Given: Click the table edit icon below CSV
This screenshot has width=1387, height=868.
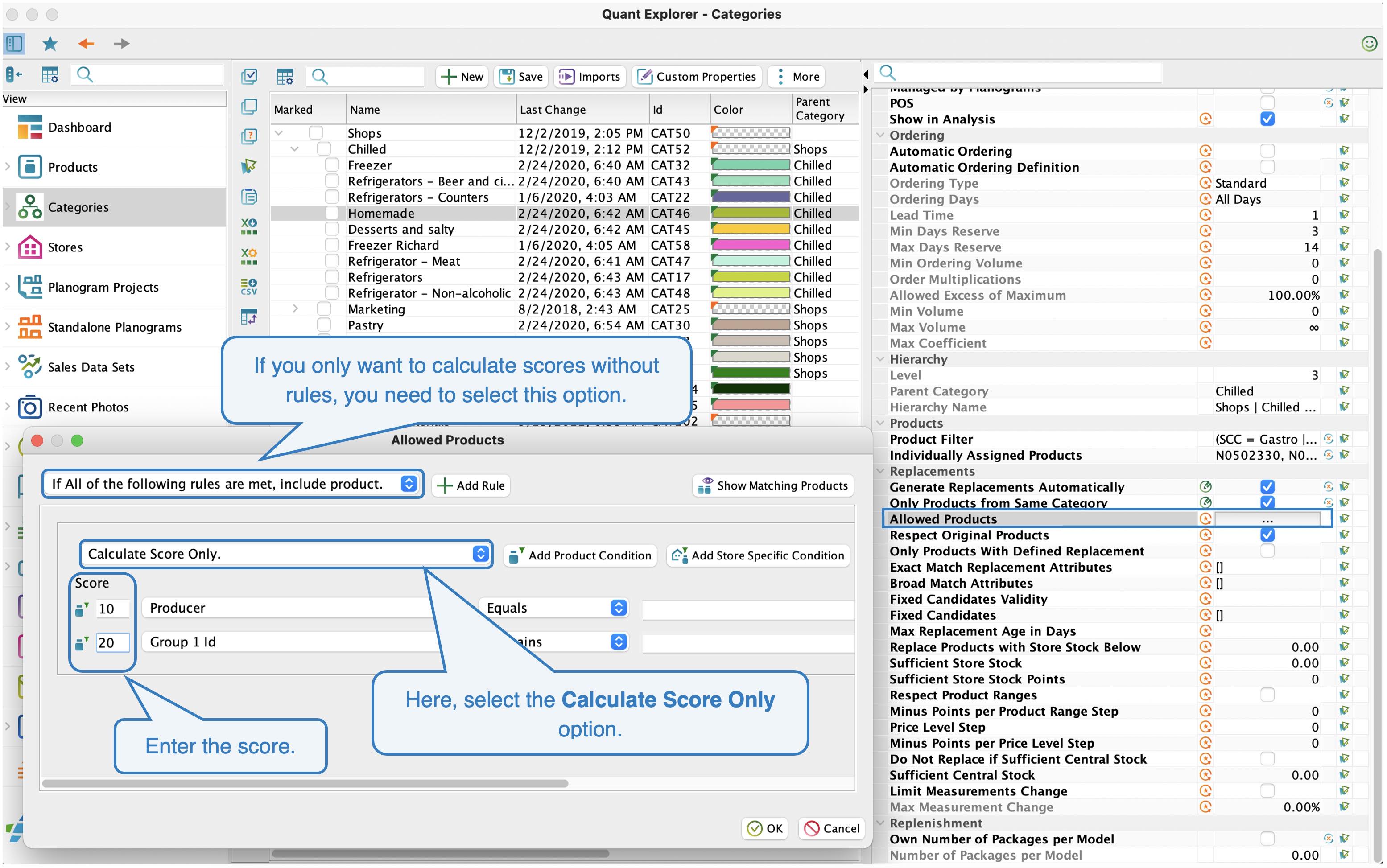Looking at the screenshot, I should [x=249, y=317].
